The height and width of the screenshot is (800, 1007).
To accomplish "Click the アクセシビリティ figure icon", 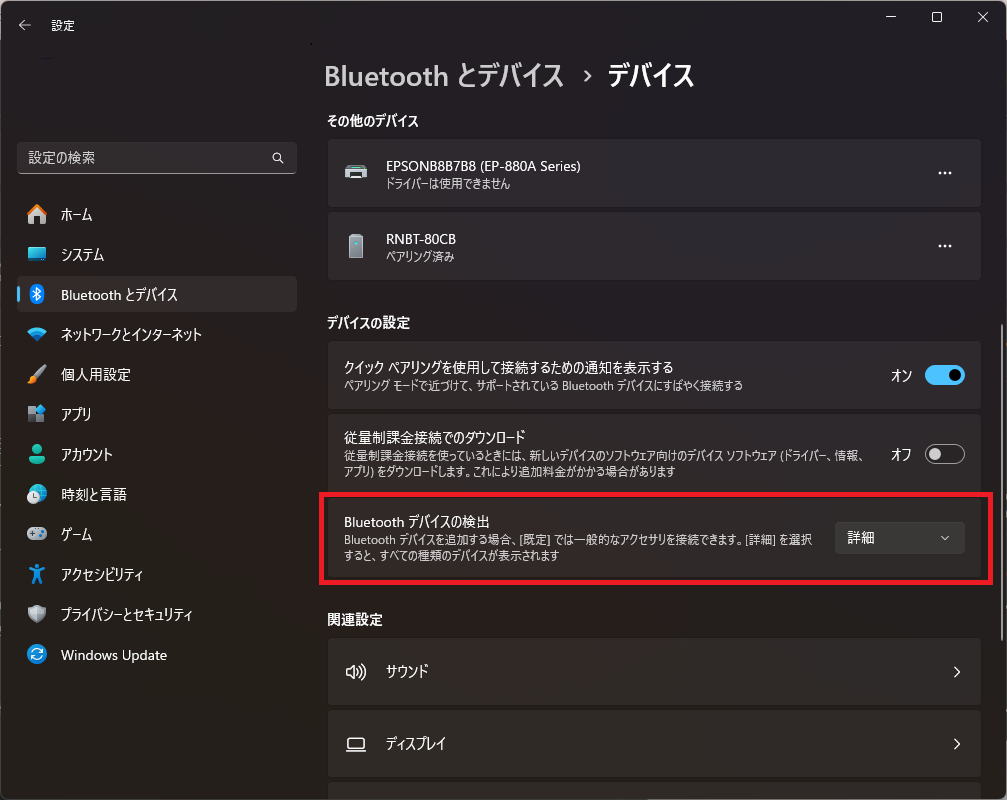I will (x=37, y=574).
